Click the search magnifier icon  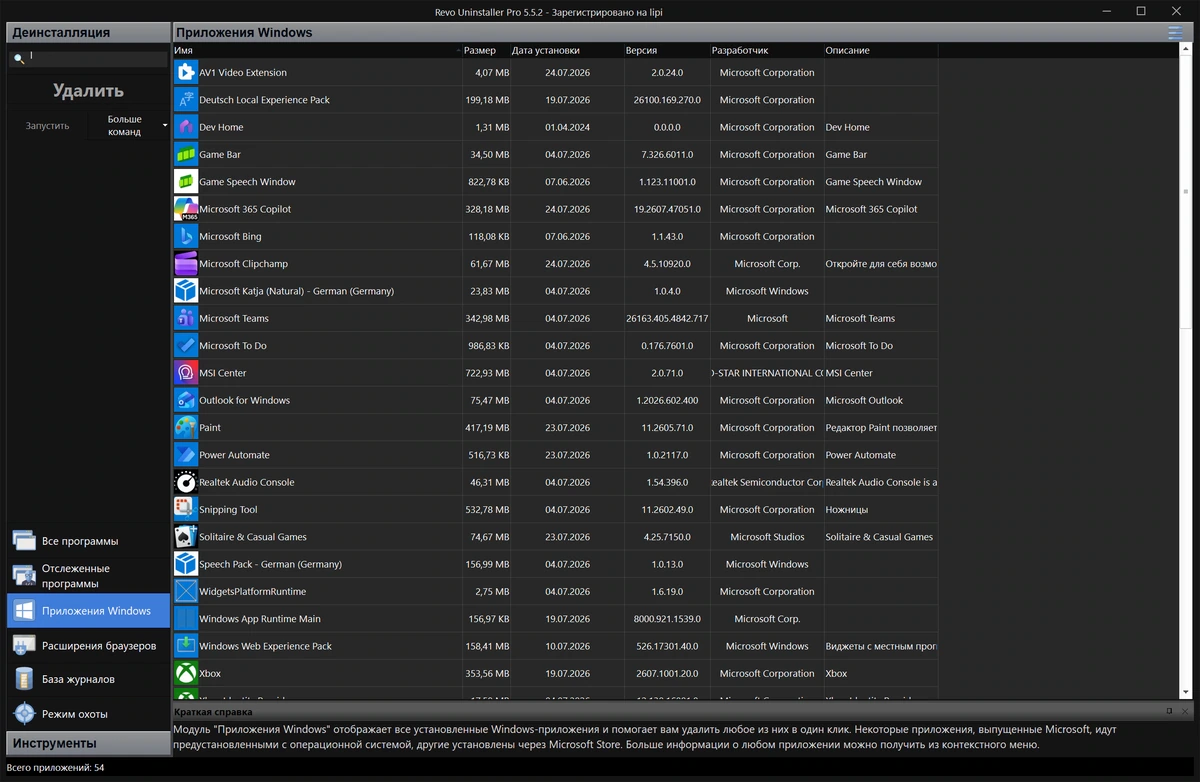point(18,60)
